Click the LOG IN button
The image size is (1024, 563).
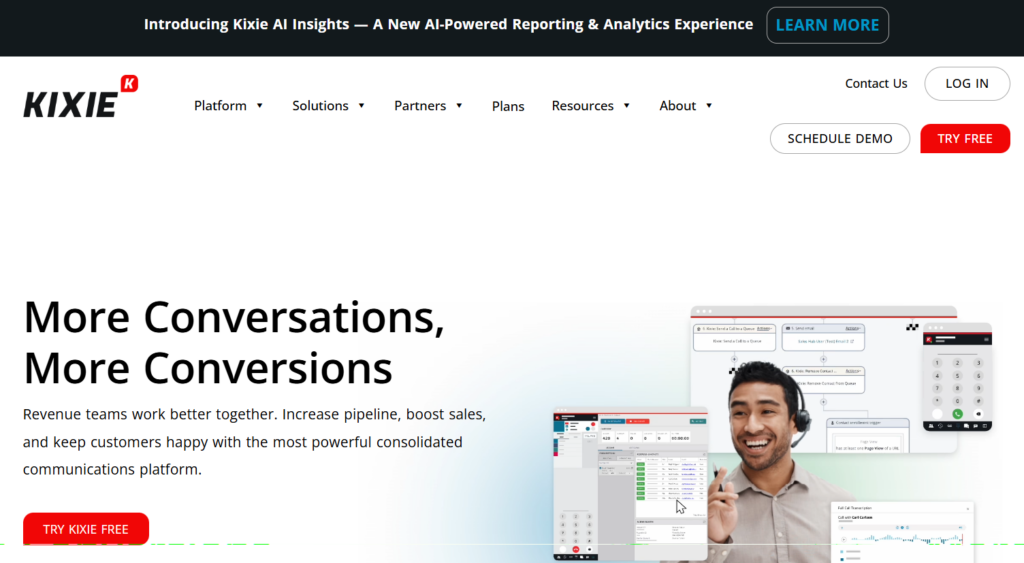tap(967, 84)
